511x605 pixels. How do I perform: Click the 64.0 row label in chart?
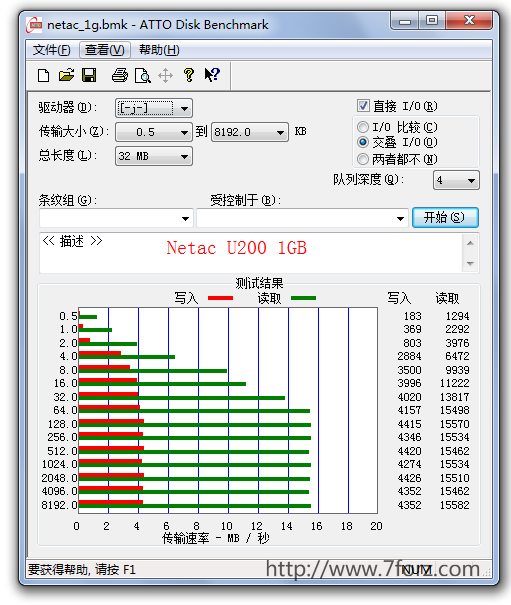click(66, 410)
